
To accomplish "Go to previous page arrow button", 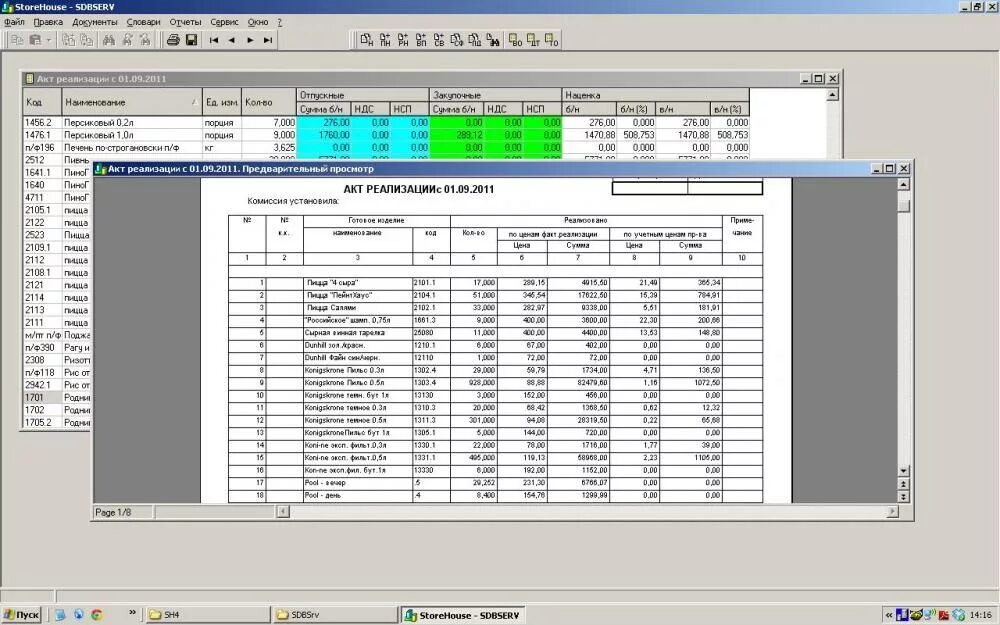I will tap(232, 40).
